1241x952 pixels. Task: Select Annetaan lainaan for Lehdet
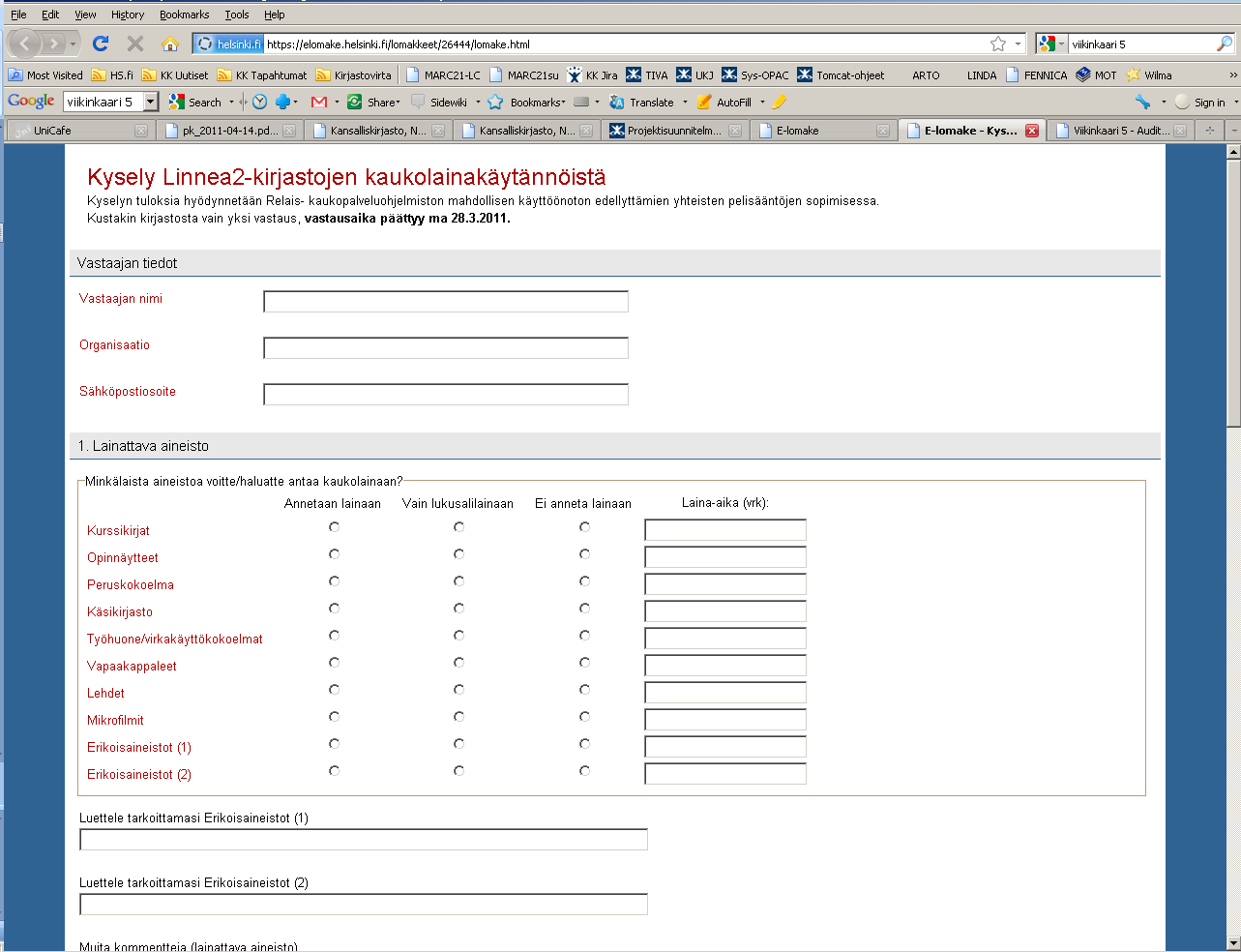334,690
